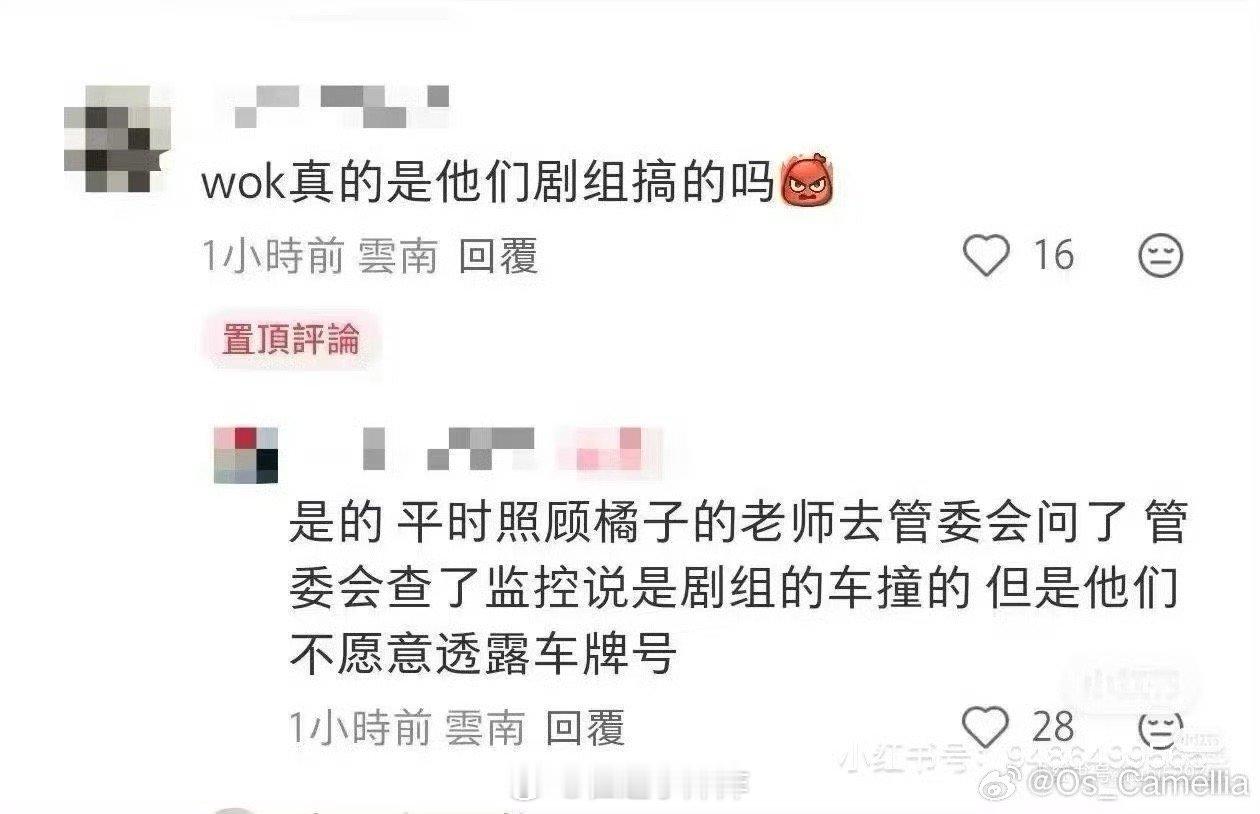Click the angry emoji in first comment
The width and height of the screenshot is (1260, 814).
pyautogui.click(x=806, y=185)
